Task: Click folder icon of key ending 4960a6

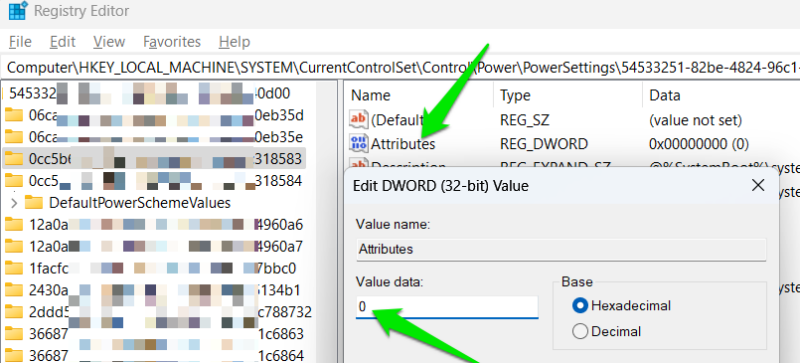Action: [x=14, y=224]
